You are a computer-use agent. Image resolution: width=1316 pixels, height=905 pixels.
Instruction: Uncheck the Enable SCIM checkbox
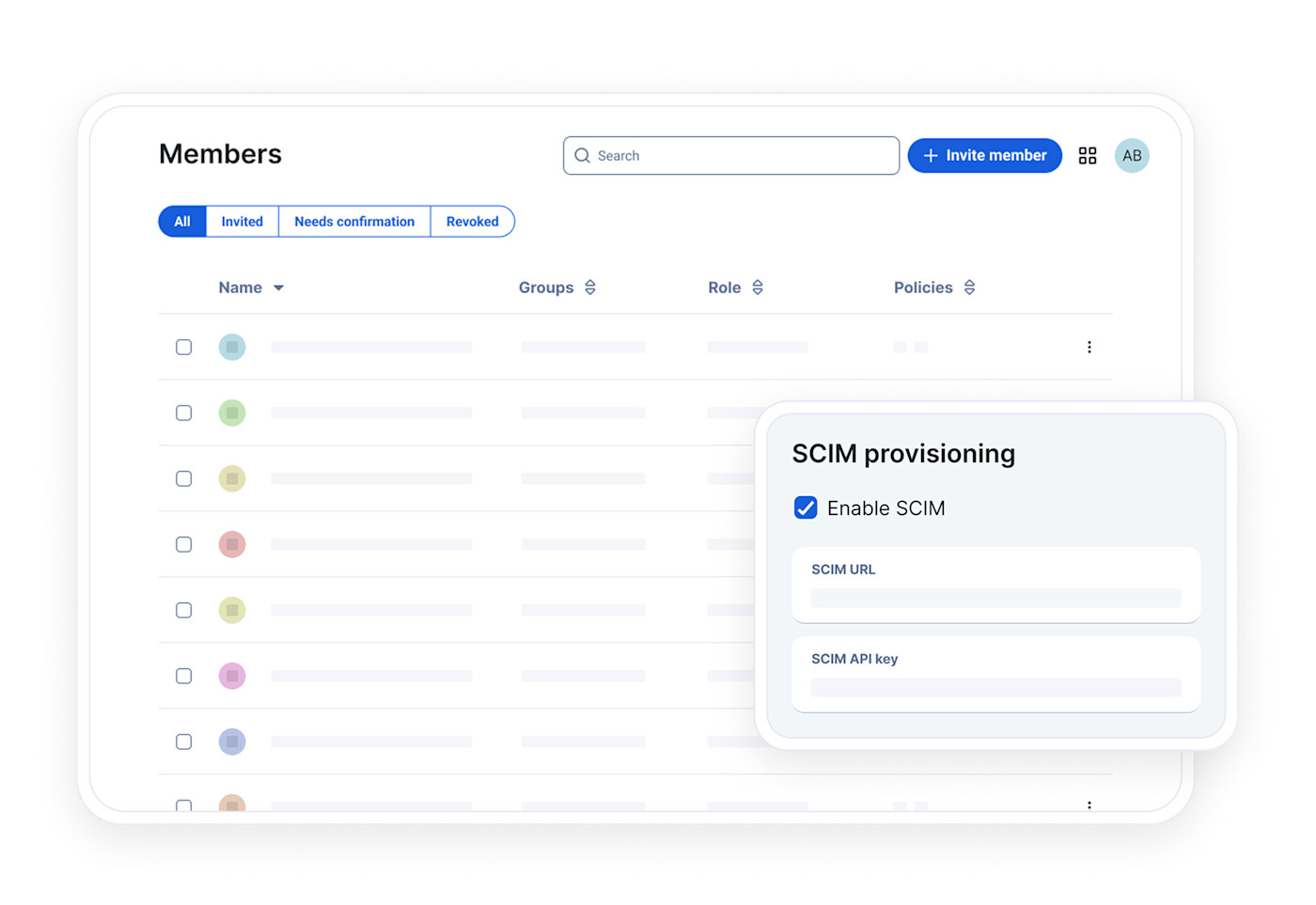coord(806,507)
